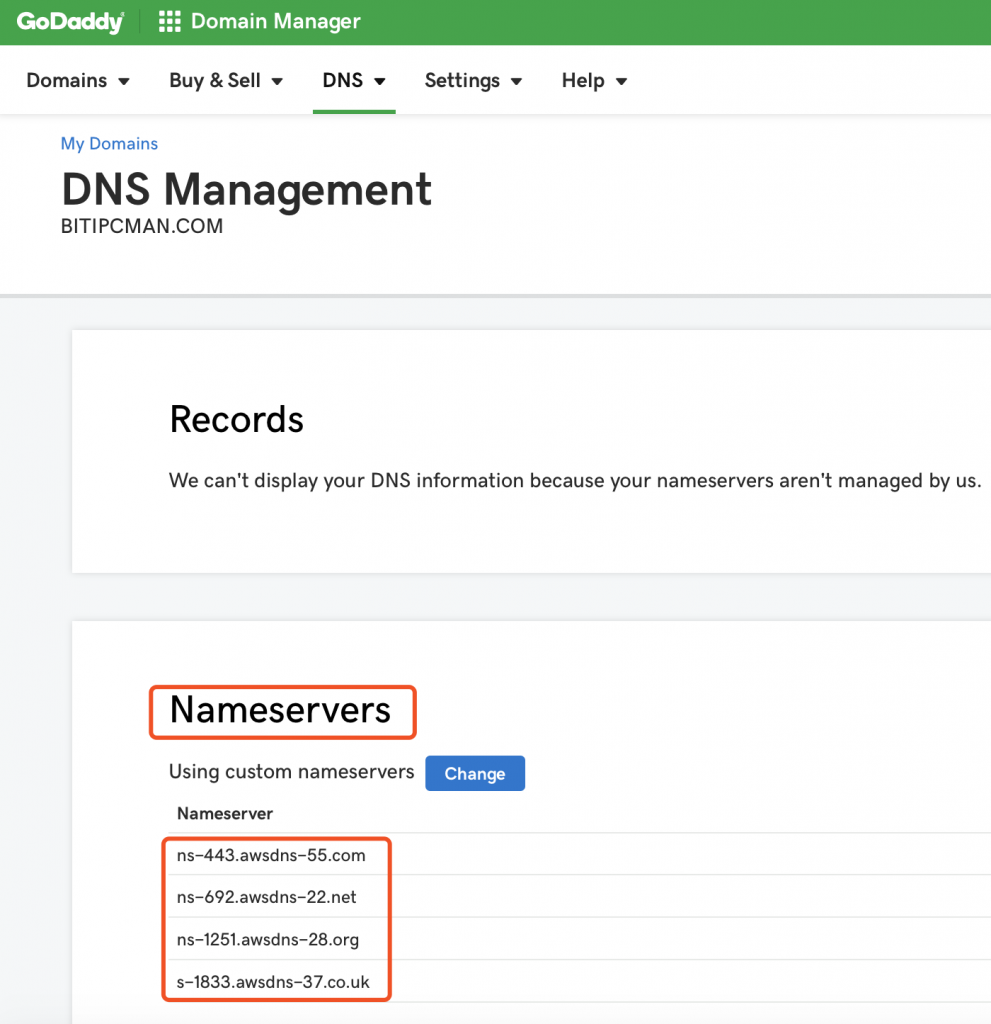Open the Settings dropdown arrow
Viewport: 991px width, 1024px height.
516,82
